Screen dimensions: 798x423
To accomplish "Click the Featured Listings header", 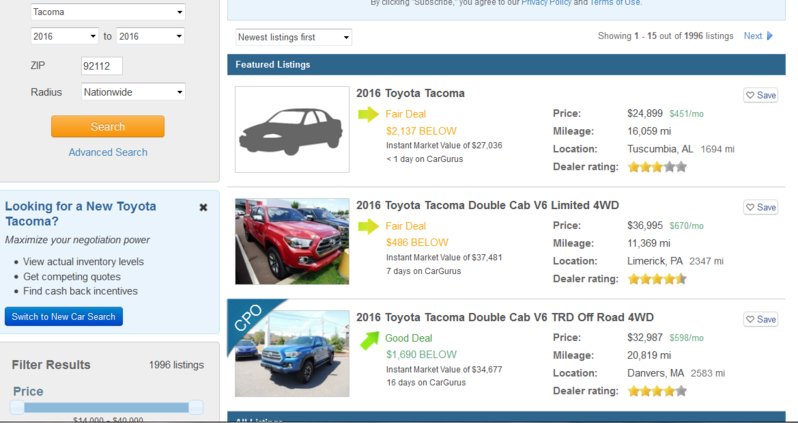I will pos(506,65).
